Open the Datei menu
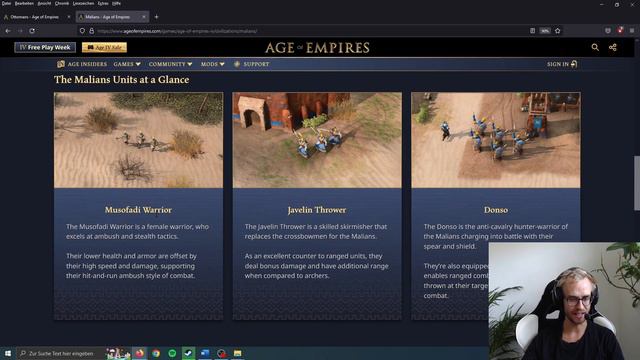This screenshot has width=640, height=360. coord(6,3)
